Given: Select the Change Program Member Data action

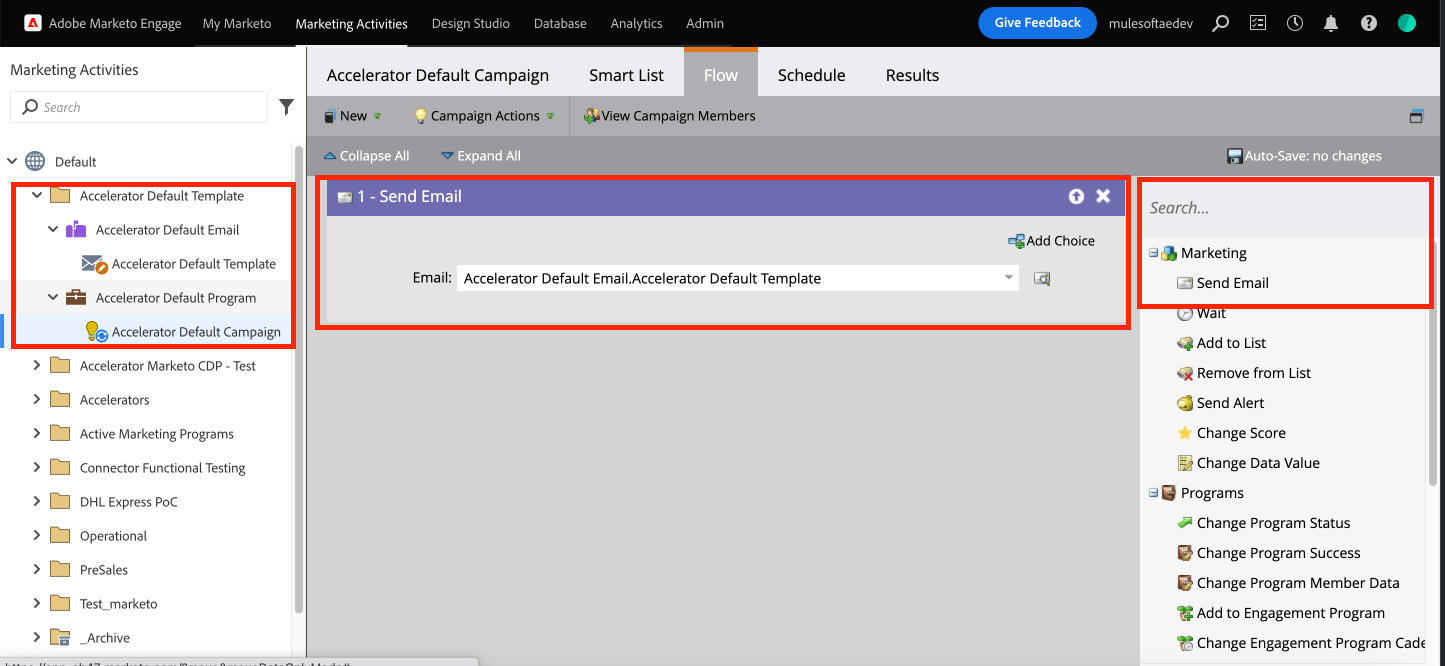Looking at the screenshot, I should (x=1287, y=583).
